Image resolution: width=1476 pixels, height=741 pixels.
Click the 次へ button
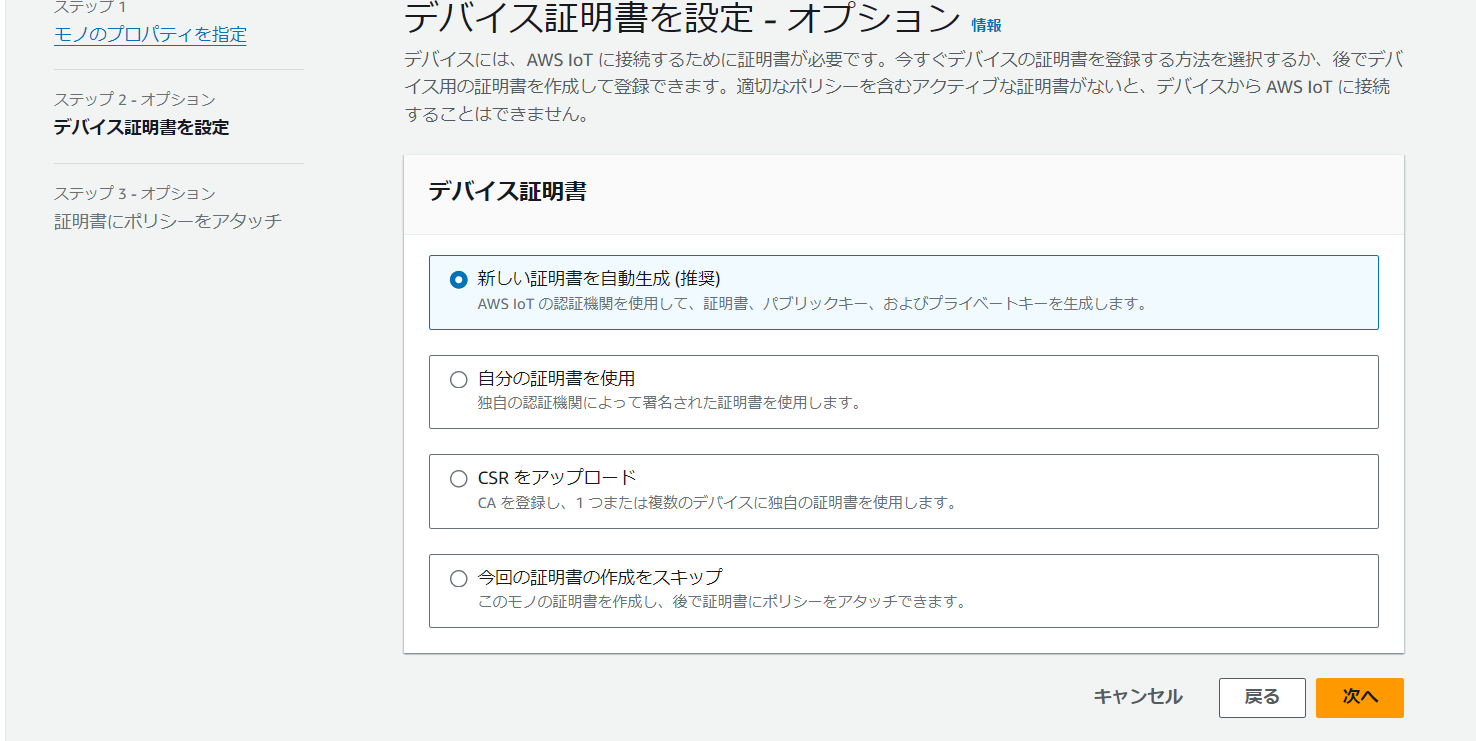coord(1360,698)
